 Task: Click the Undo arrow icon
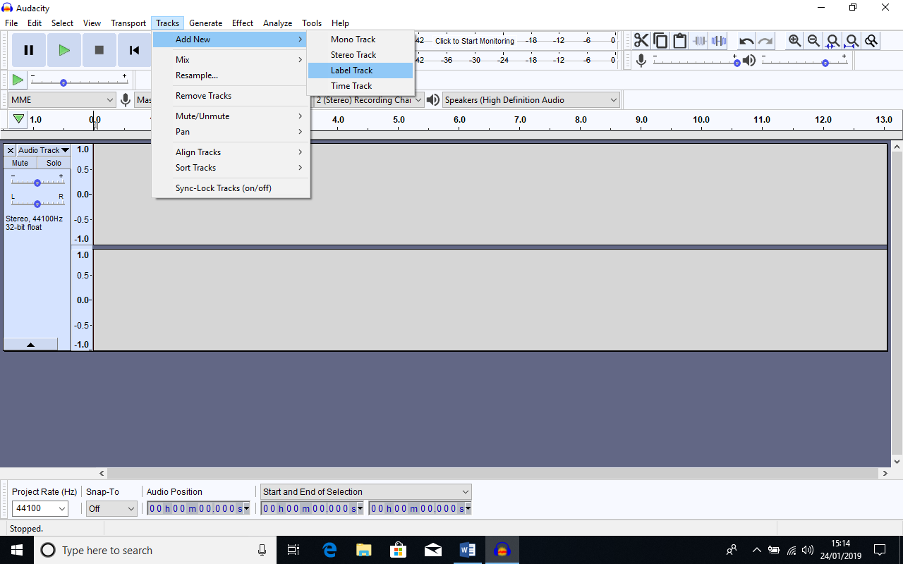746,40
